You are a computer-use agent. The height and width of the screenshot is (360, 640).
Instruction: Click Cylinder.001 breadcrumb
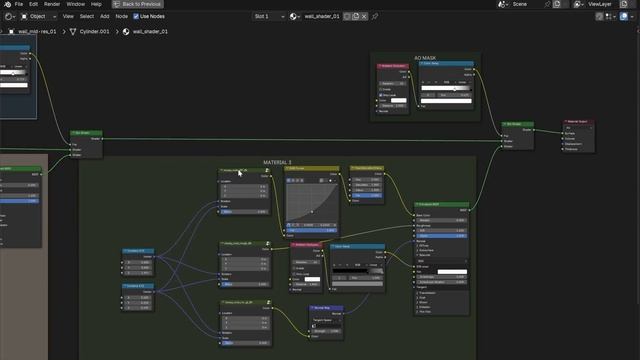94,31
